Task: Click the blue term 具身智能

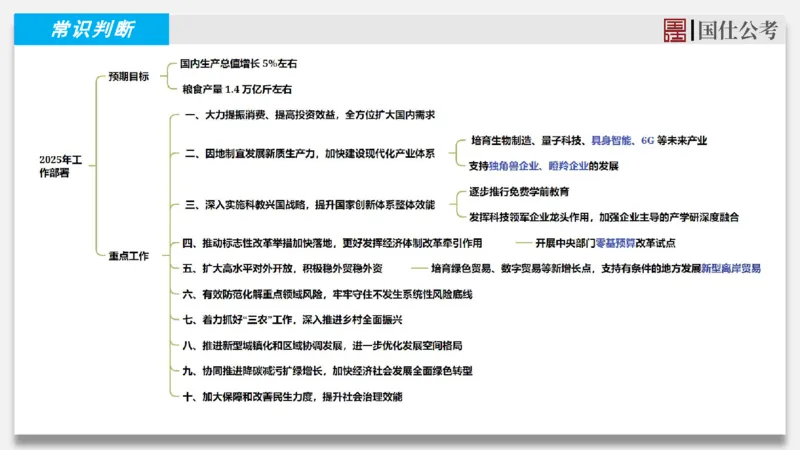Action: pos(611,140)
